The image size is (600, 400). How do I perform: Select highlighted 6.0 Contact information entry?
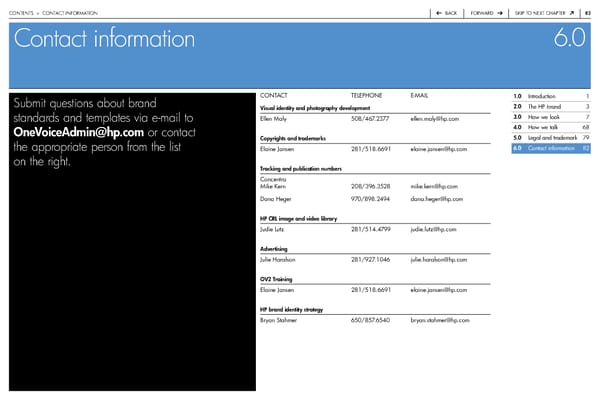[x=548, y=149]
